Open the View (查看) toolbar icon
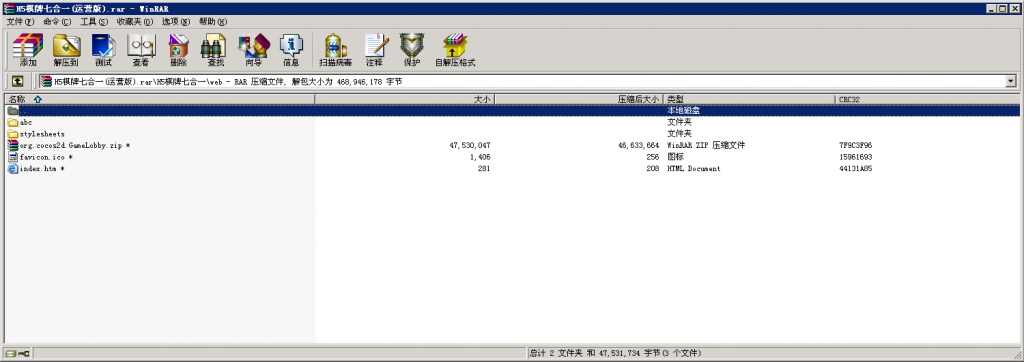The width and height of the screenshot is (1024, 362). (x=140, y=50)
